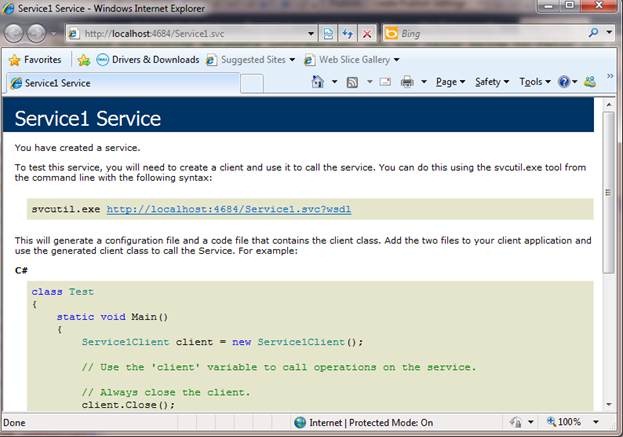Click the Home icon in command bar
623x437 pixels.
point(317,82)
